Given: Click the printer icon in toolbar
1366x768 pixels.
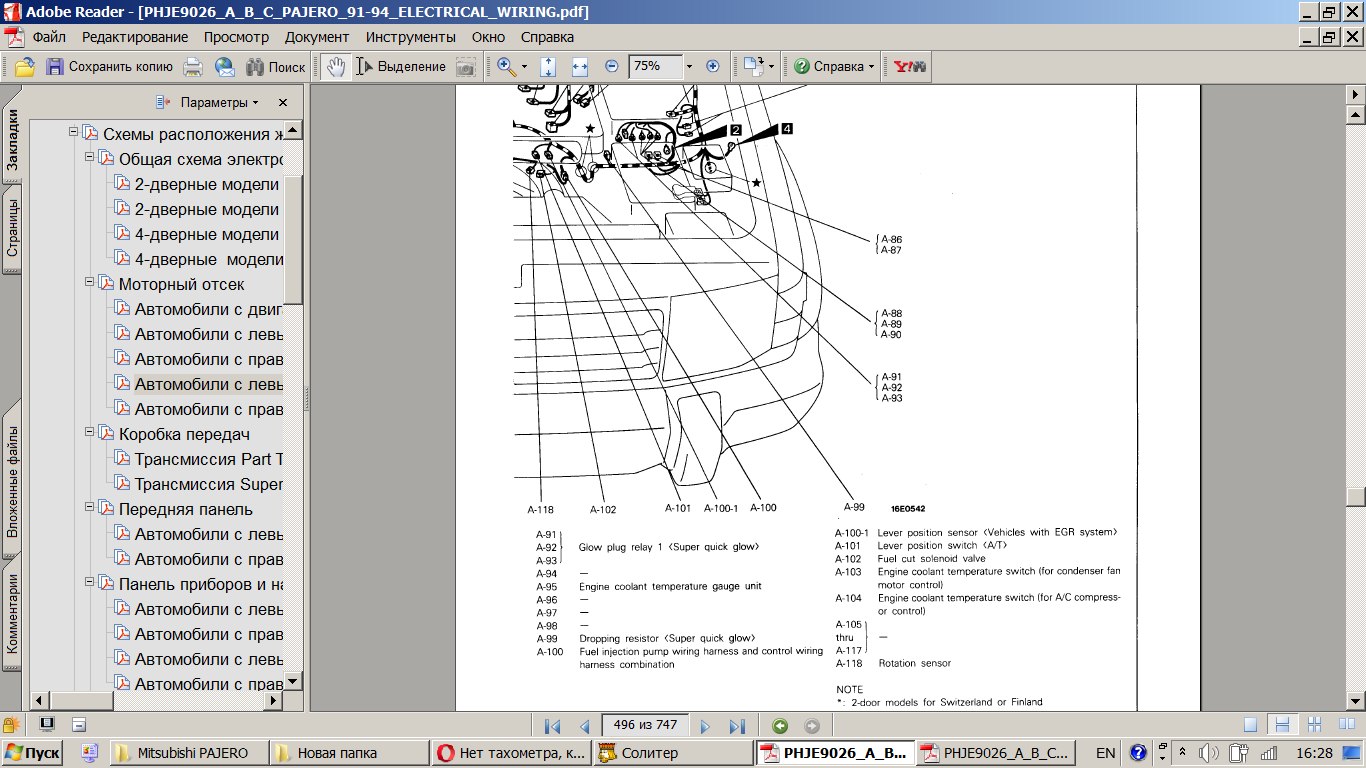Looking at the screenshot, I should coord(193,67).
